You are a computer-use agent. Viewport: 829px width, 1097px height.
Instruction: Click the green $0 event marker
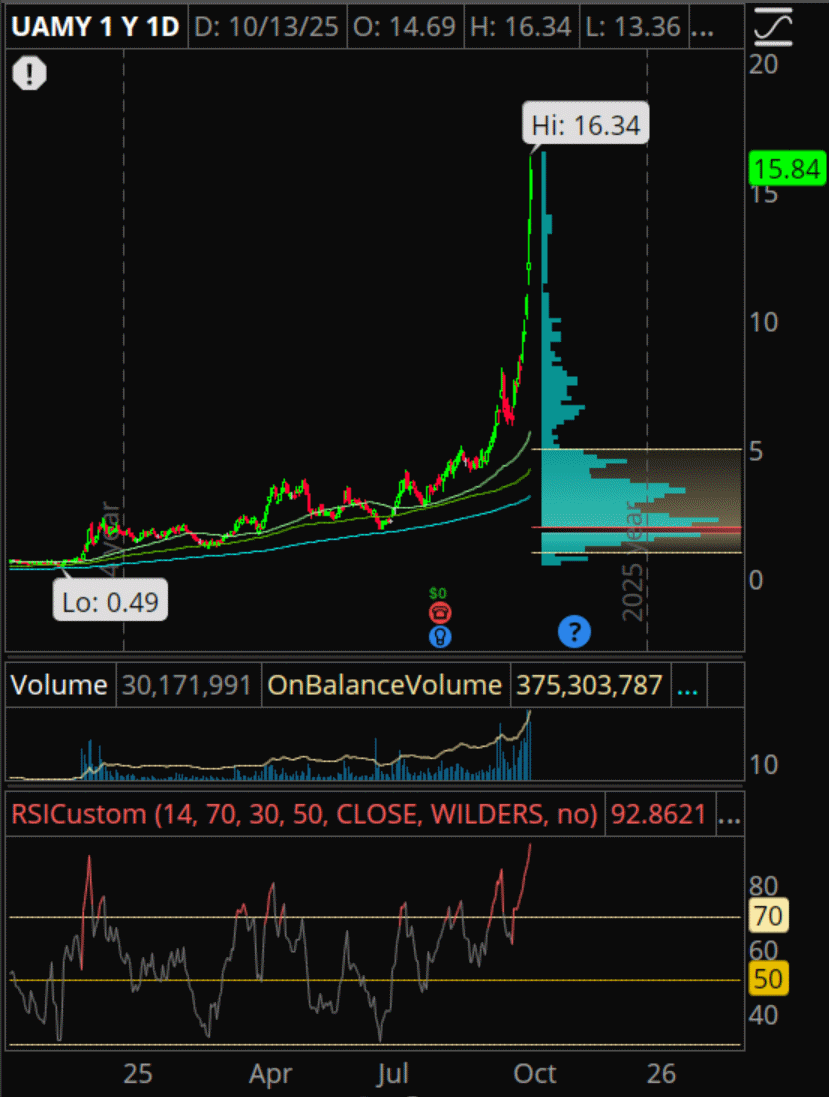coord(438,593)
